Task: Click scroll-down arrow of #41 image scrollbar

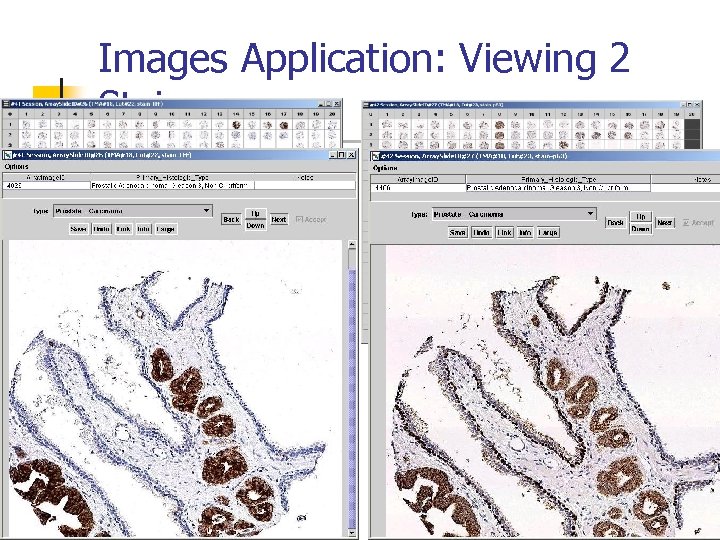Action: coord(352,533)
